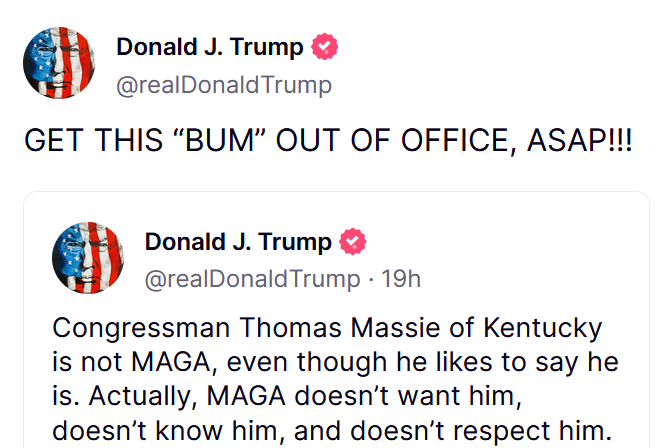
Task: Open the quoted post body about Thomas Massie
Action: pos(335,379)
